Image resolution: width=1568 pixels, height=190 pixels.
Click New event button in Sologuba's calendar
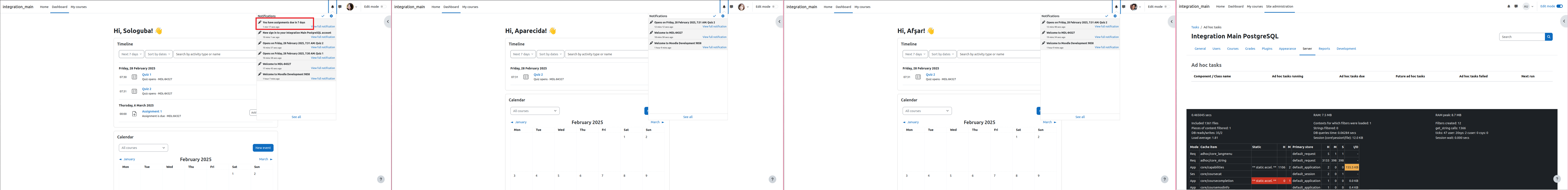tap(263, 148)
